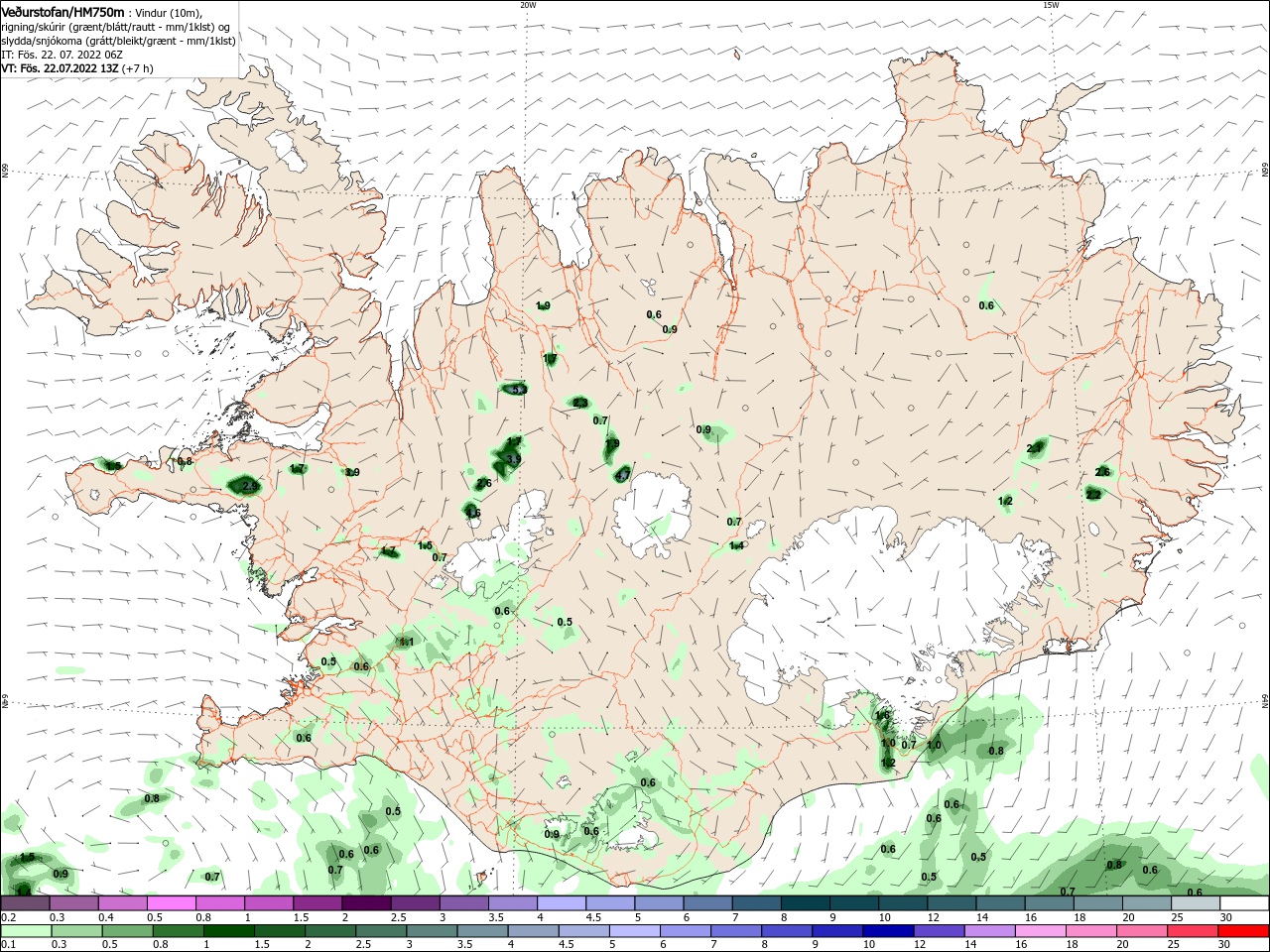
Task: Select the 1.4 precipitation value in central Iceland
Action: coord(736,545)
